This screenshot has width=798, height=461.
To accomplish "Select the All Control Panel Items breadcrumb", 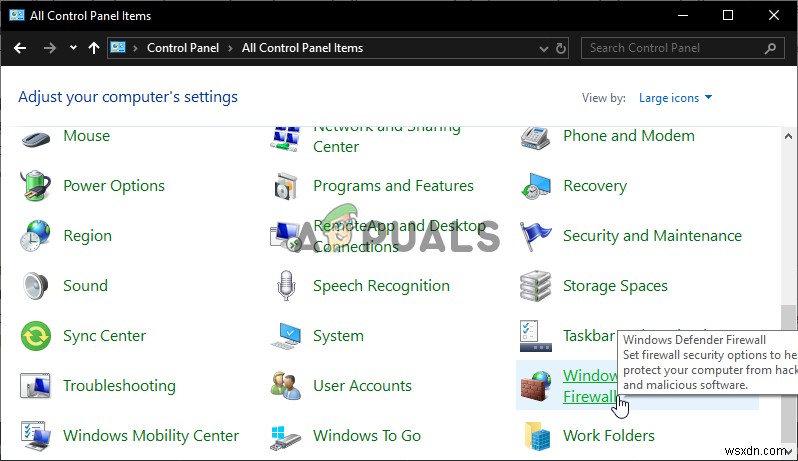I will pyautogui.click(x=302, y=48).
